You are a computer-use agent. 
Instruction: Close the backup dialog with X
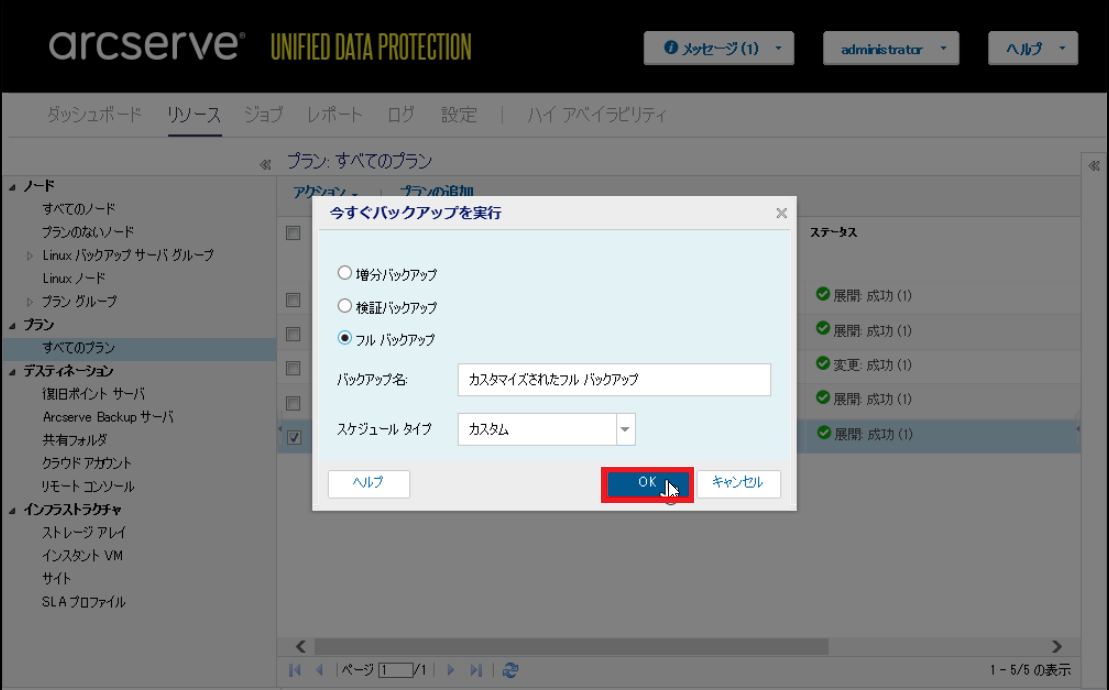click(x=782, y=213)
